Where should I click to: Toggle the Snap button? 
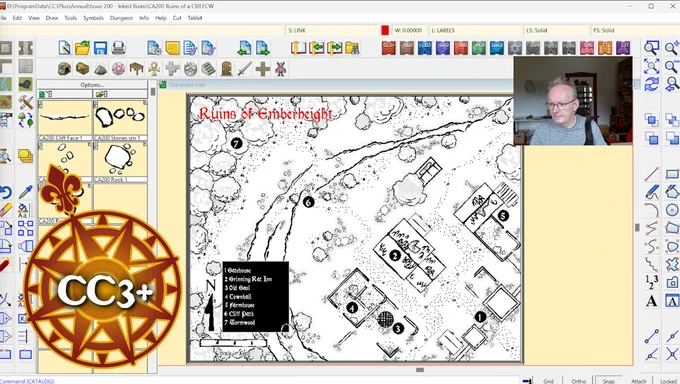tap(608, 381)
